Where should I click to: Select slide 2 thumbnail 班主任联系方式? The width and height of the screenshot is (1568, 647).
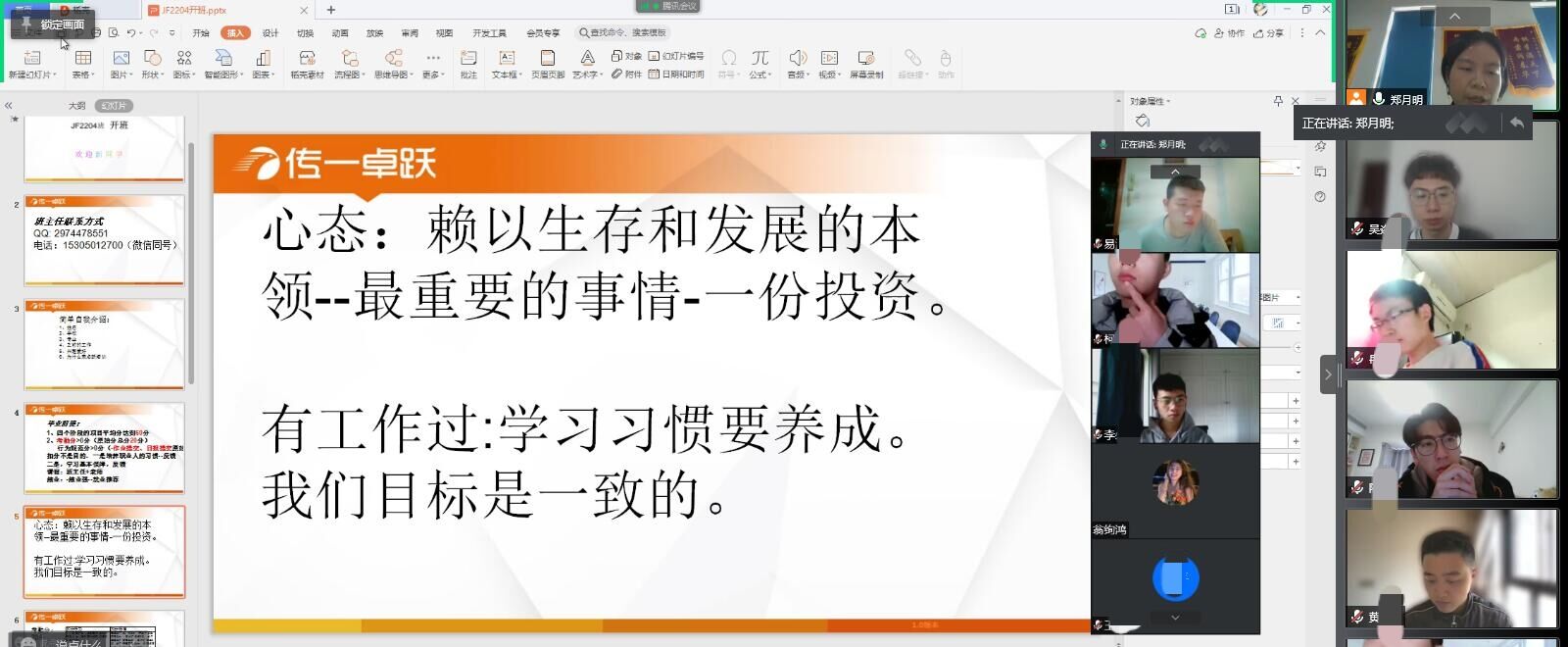tap(104, 241)
